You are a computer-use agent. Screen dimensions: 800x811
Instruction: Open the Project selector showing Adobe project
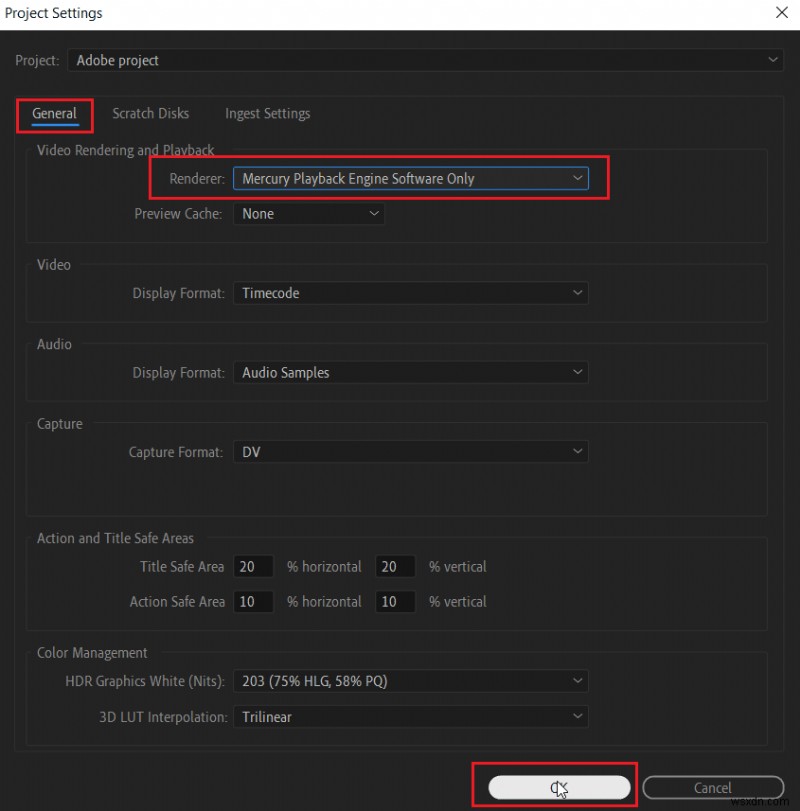[425, 60]
